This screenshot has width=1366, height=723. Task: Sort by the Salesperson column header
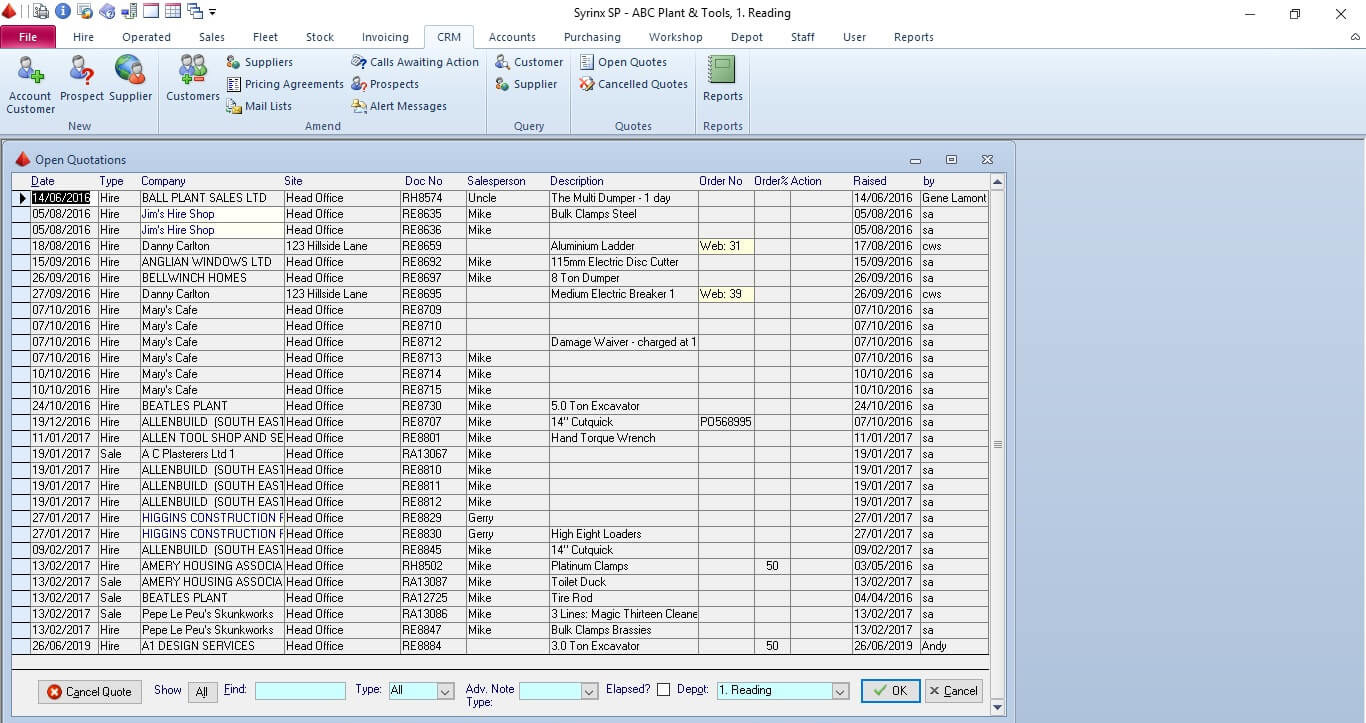pyautogui.click(x=496, y=181)
